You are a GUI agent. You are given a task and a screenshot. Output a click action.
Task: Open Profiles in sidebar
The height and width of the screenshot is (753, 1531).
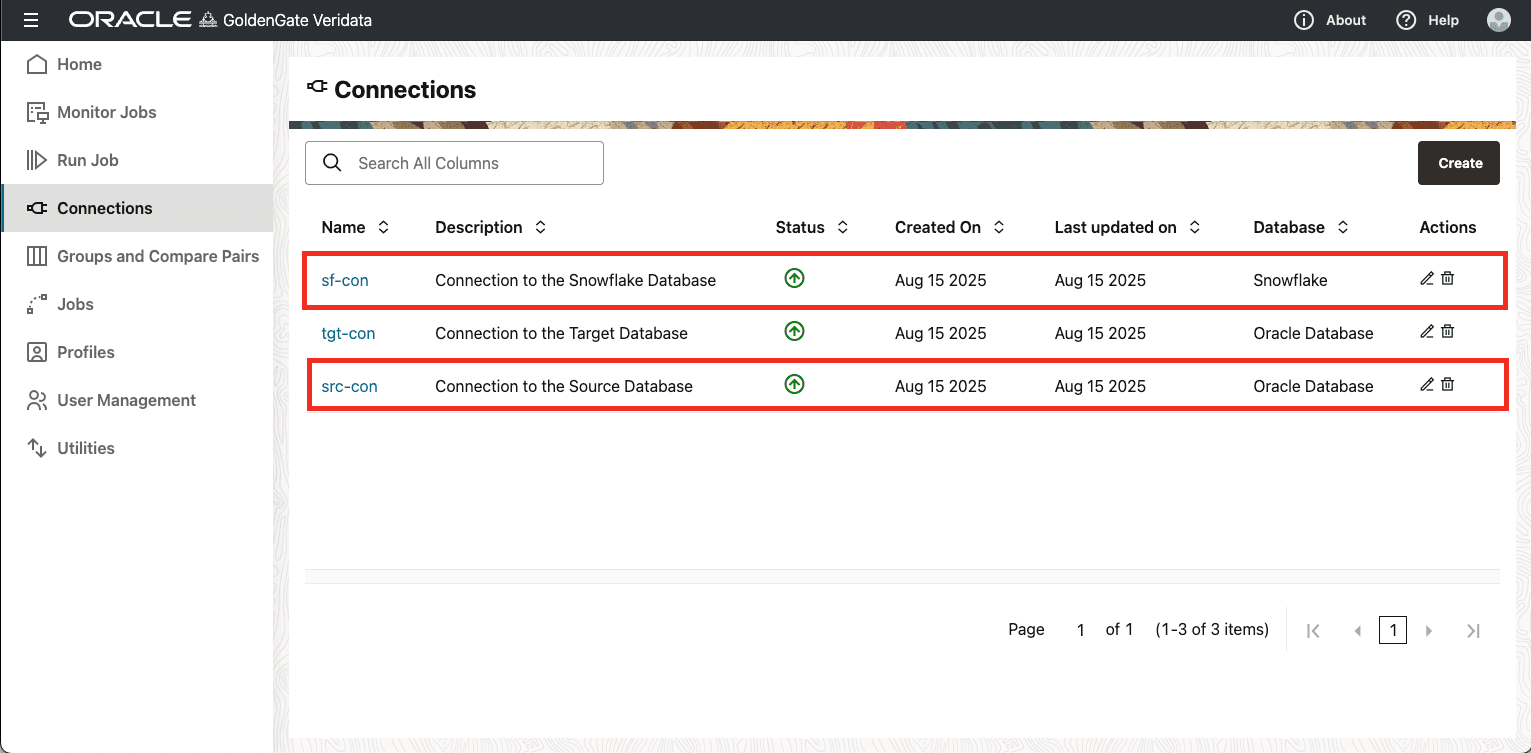coord(137,352)
